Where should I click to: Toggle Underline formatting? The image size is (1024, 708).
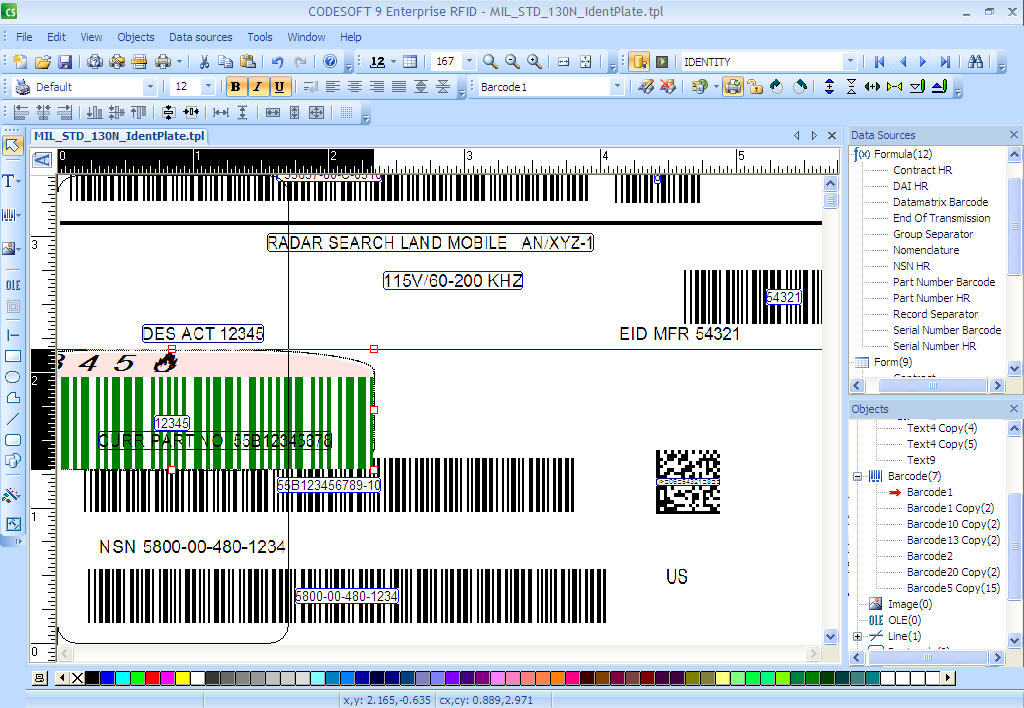click(280, 86)
